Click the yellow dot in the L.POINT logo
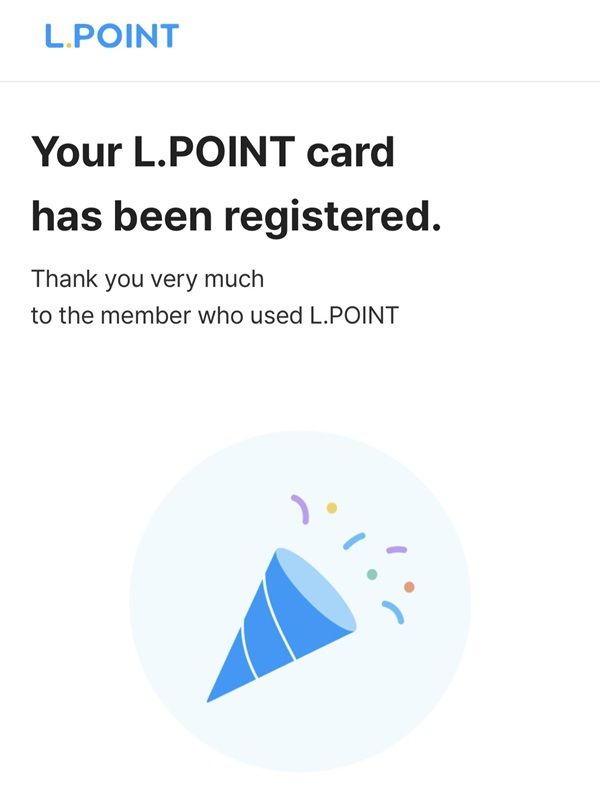600x800 pixels. pyautogui.click(x=69, y=46)
